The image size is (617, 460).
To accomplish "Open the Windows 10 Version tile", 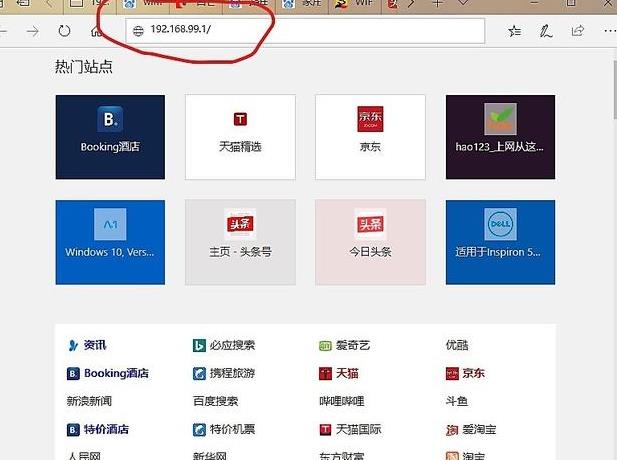I will (x=110, y=242).
